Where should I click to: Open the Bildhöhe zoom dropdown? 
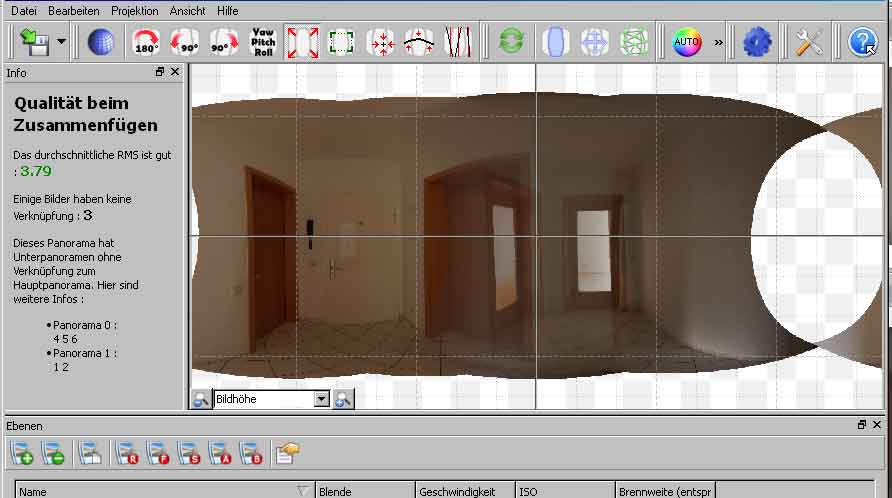[321, 399]
